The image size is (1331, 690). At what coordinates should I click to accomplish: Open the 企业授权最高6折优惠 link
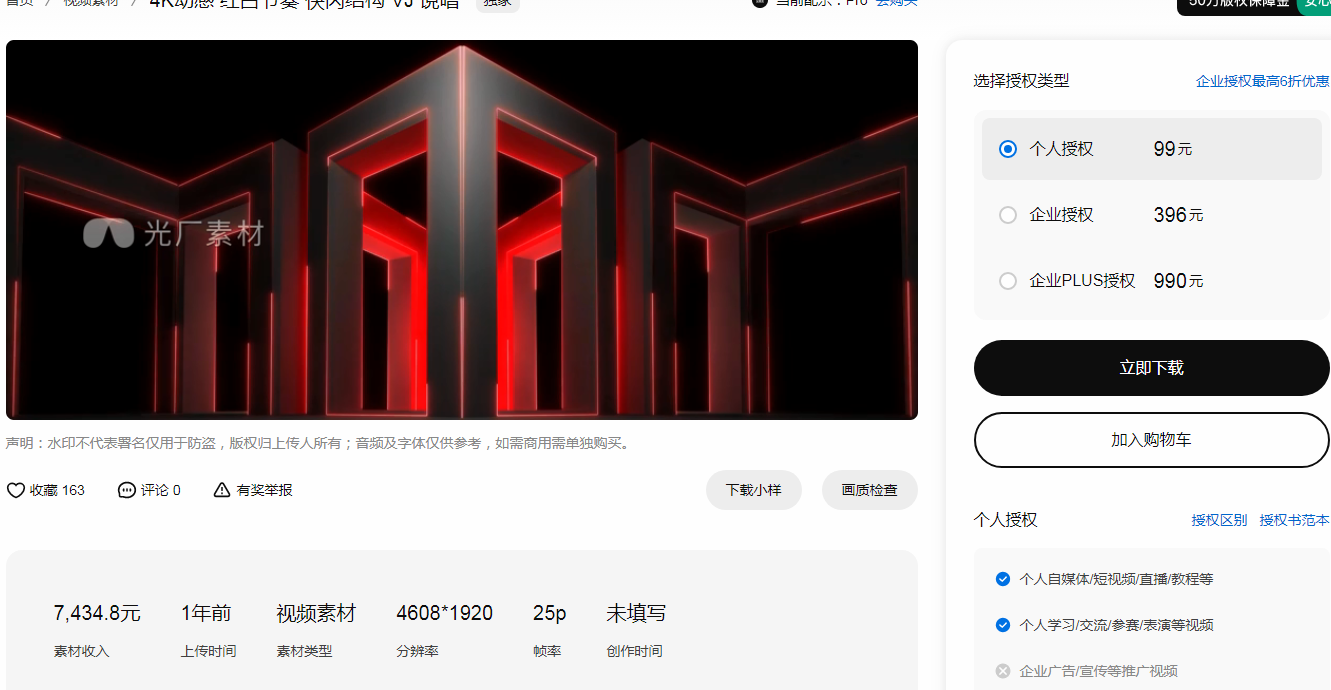tap(1262, 81)
